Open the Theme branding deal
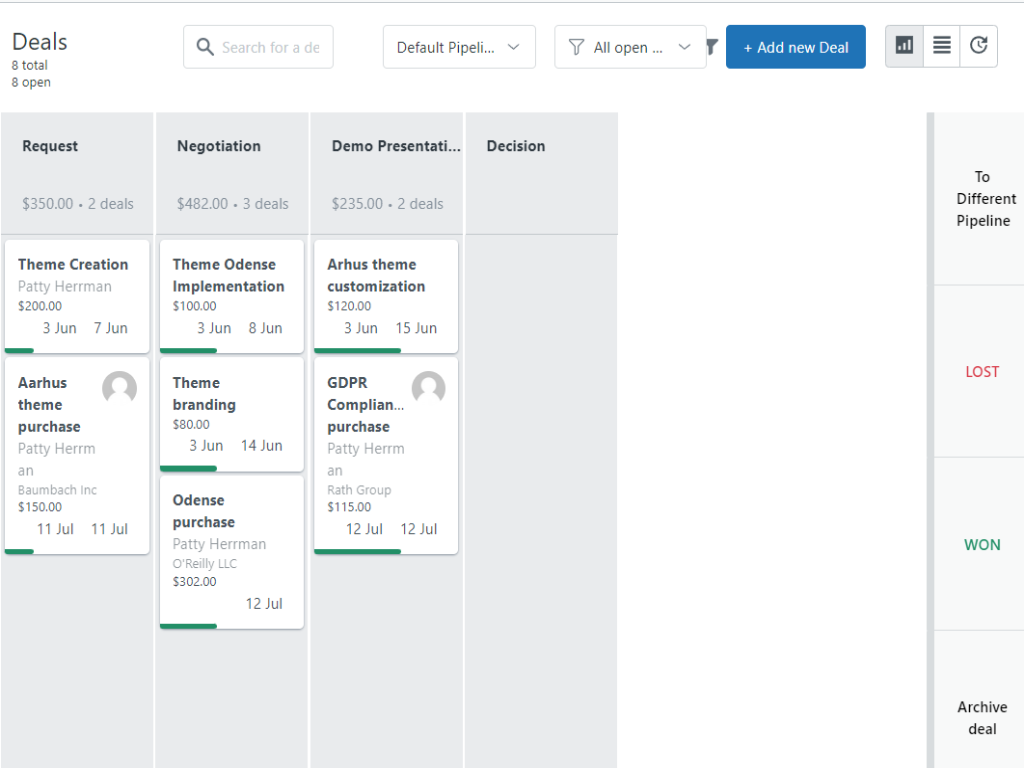The width and height of the screenshot is (1024, 768). click(232, 414)
